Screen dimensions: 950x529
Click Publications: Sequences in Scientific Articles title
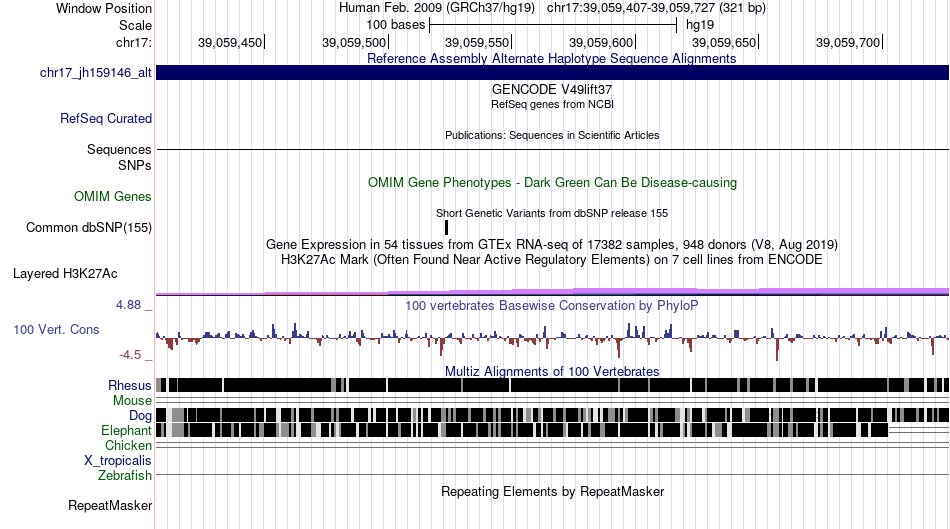[x=552, y=135]
